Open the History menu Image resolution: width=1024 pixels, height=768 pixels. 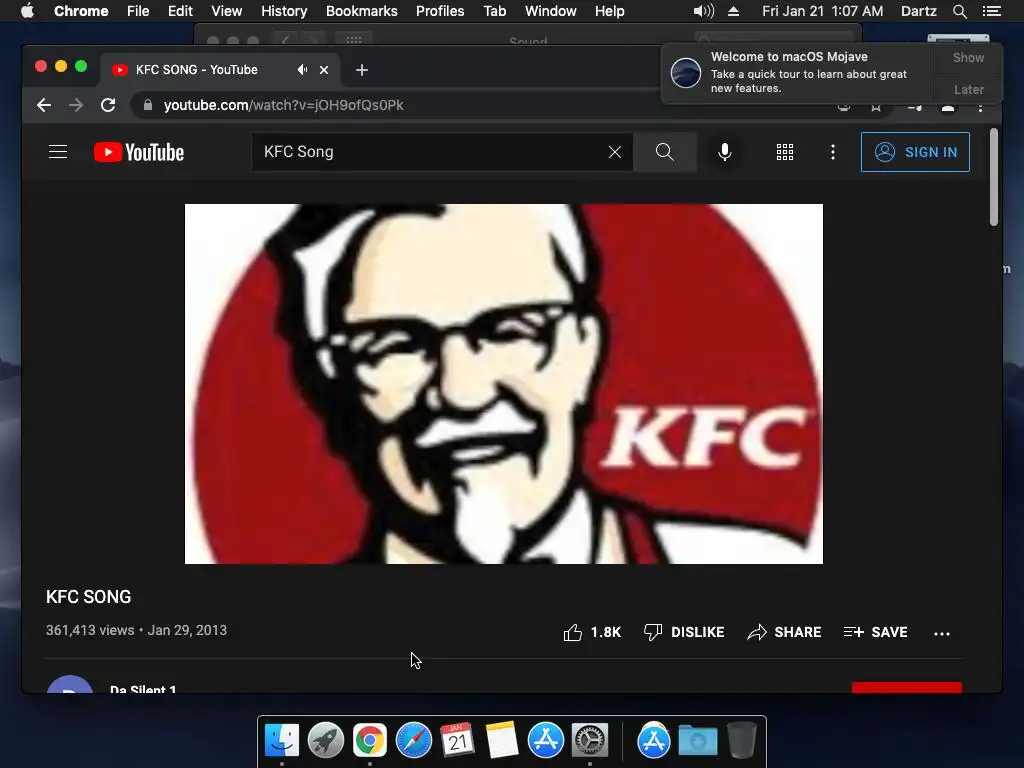coord(284,11)
